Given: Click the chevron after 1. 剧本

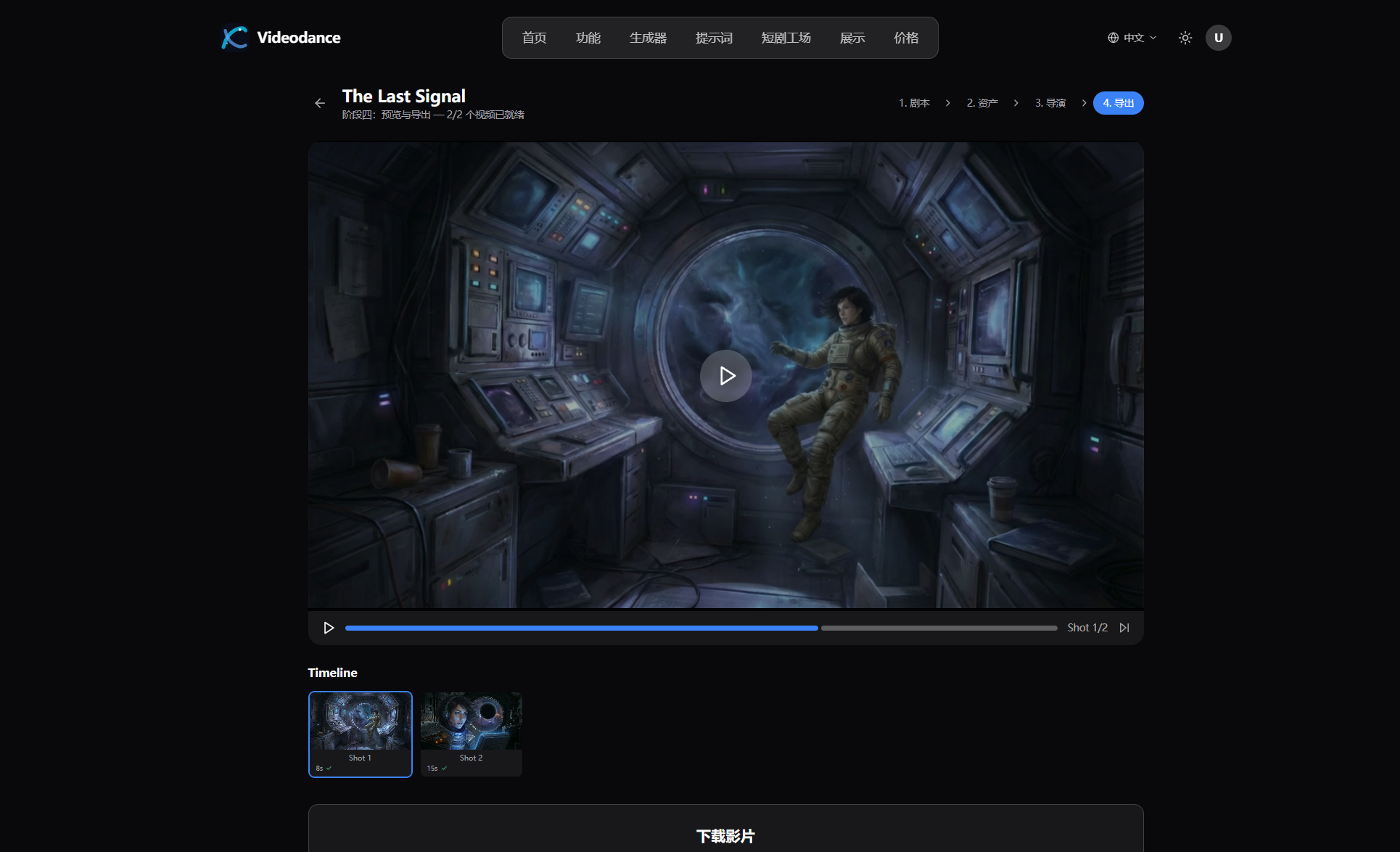Looking at the screenshot, I should coord(947,102).
